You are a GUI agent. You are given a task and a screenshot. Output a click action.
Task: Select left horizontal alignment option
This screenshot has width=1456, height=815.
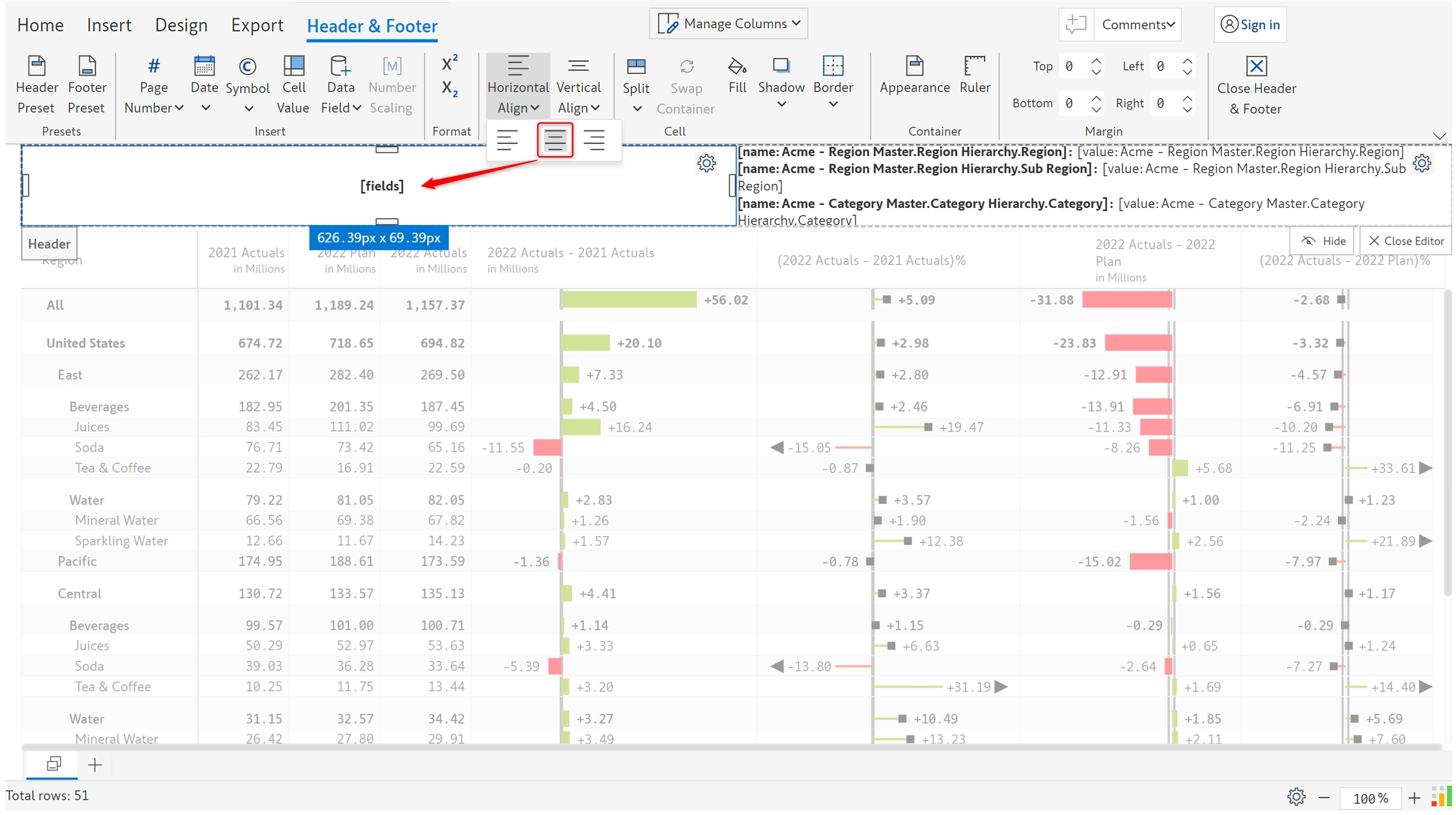[x=507, y=140]
